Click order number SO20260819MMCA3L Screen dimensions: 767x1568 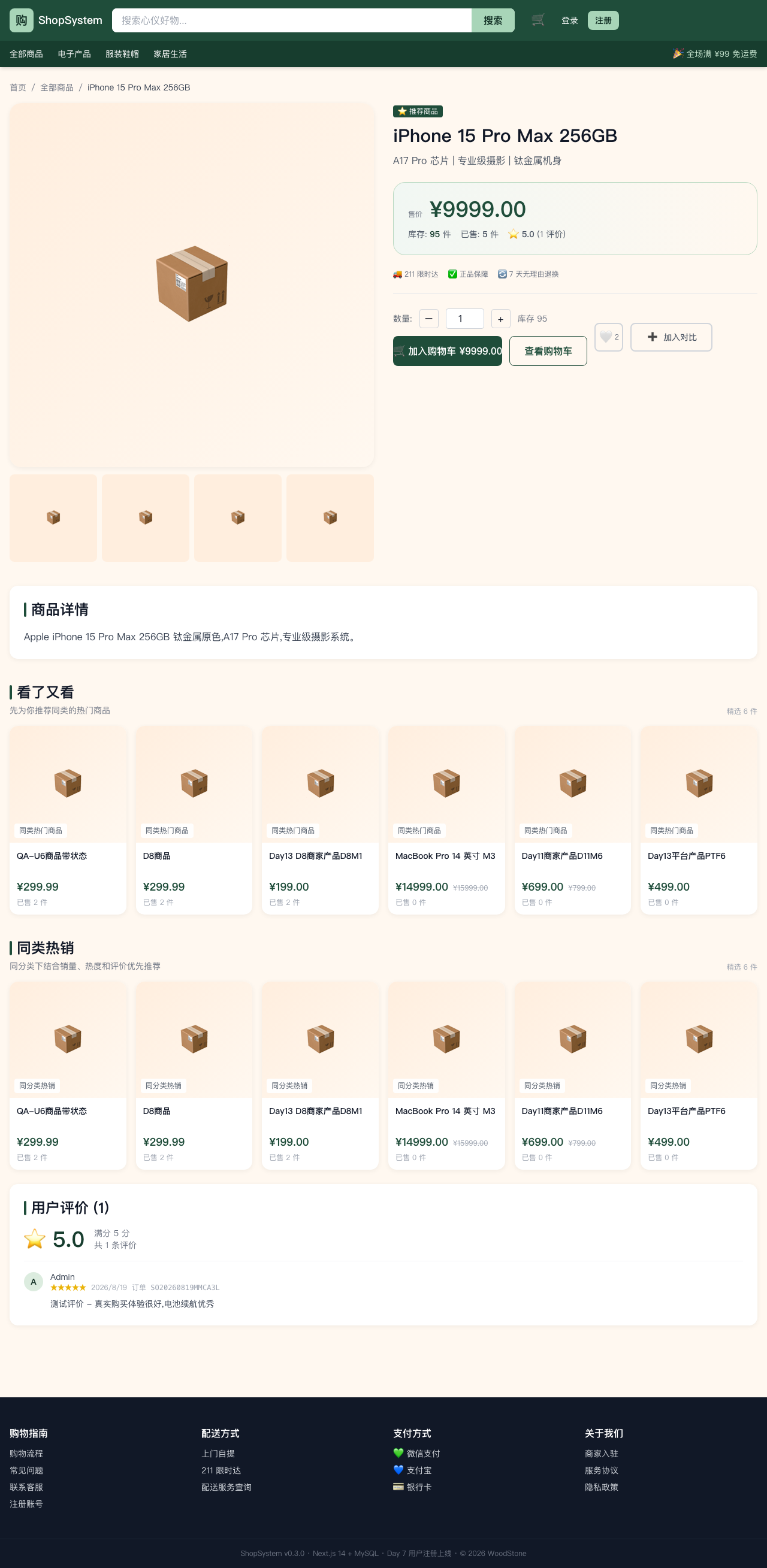point(185,1287)
